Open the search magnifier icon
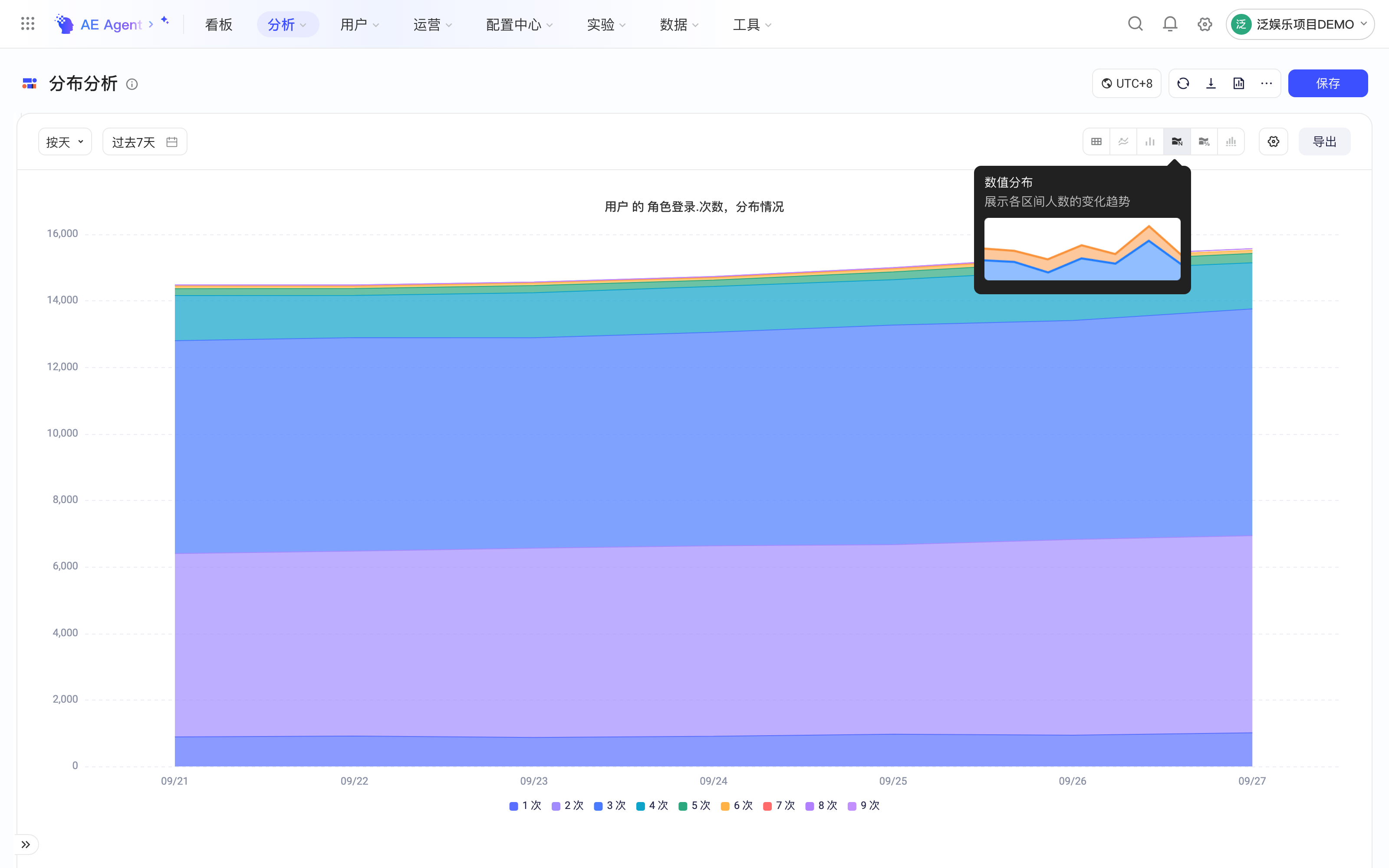 [x=1136, y=23]
